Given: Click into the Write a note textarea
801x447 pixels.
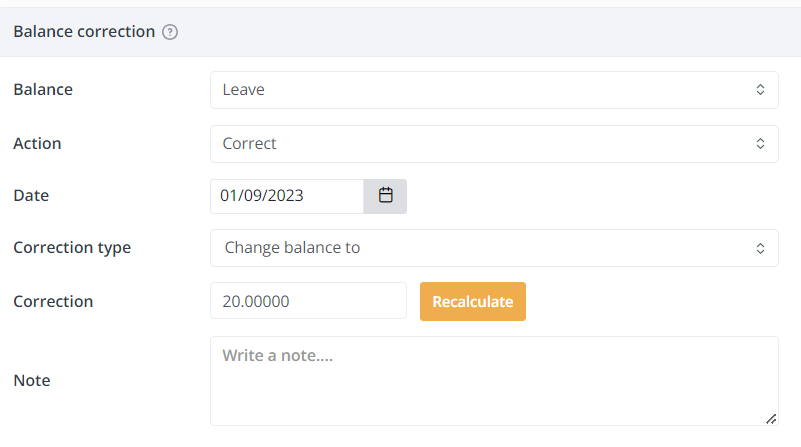Looking at the screenshot, I should point(494,381).
